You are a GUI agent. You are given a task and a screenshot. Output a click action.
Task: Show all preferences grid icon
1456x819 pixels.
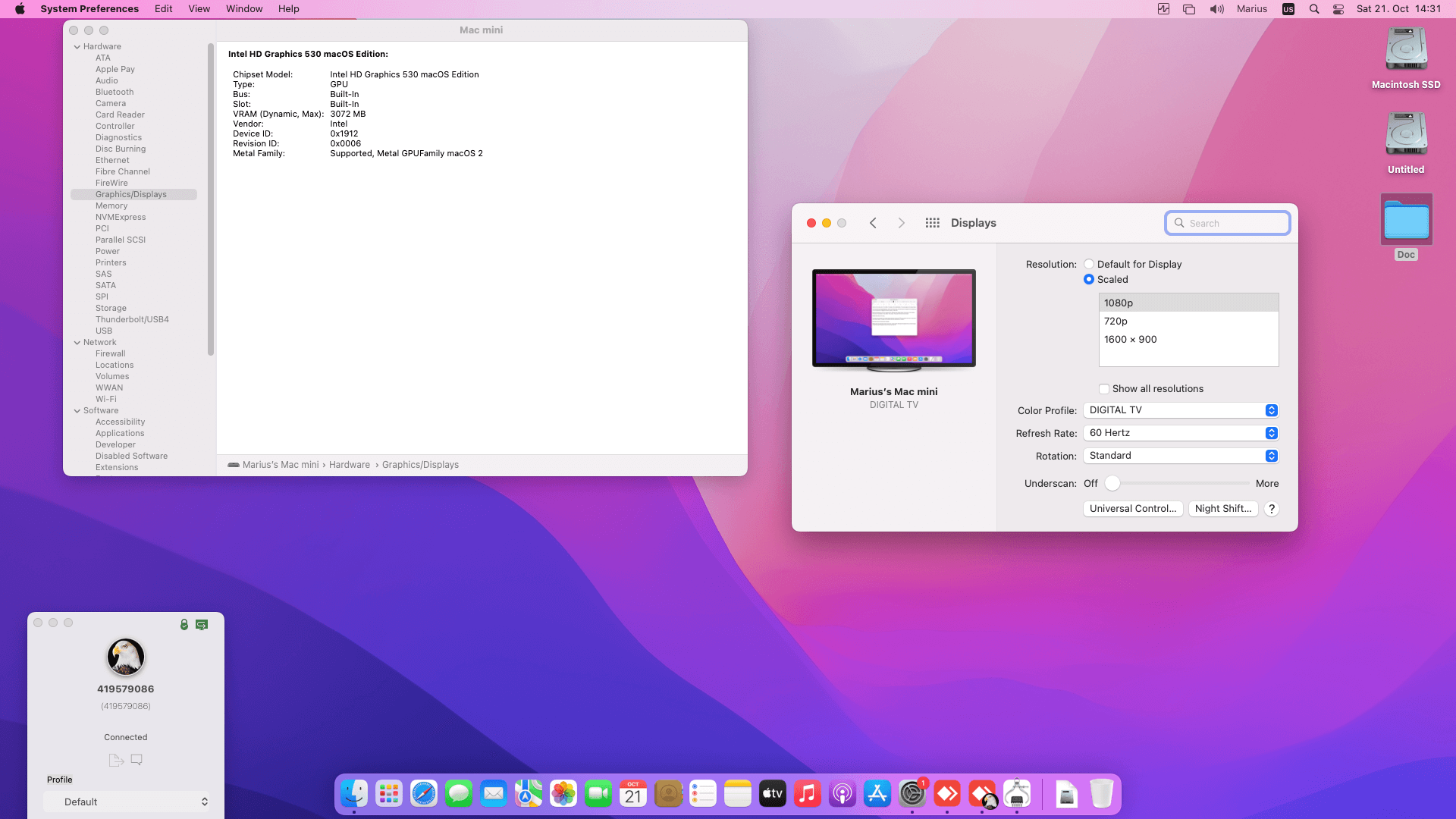point(933,223)
